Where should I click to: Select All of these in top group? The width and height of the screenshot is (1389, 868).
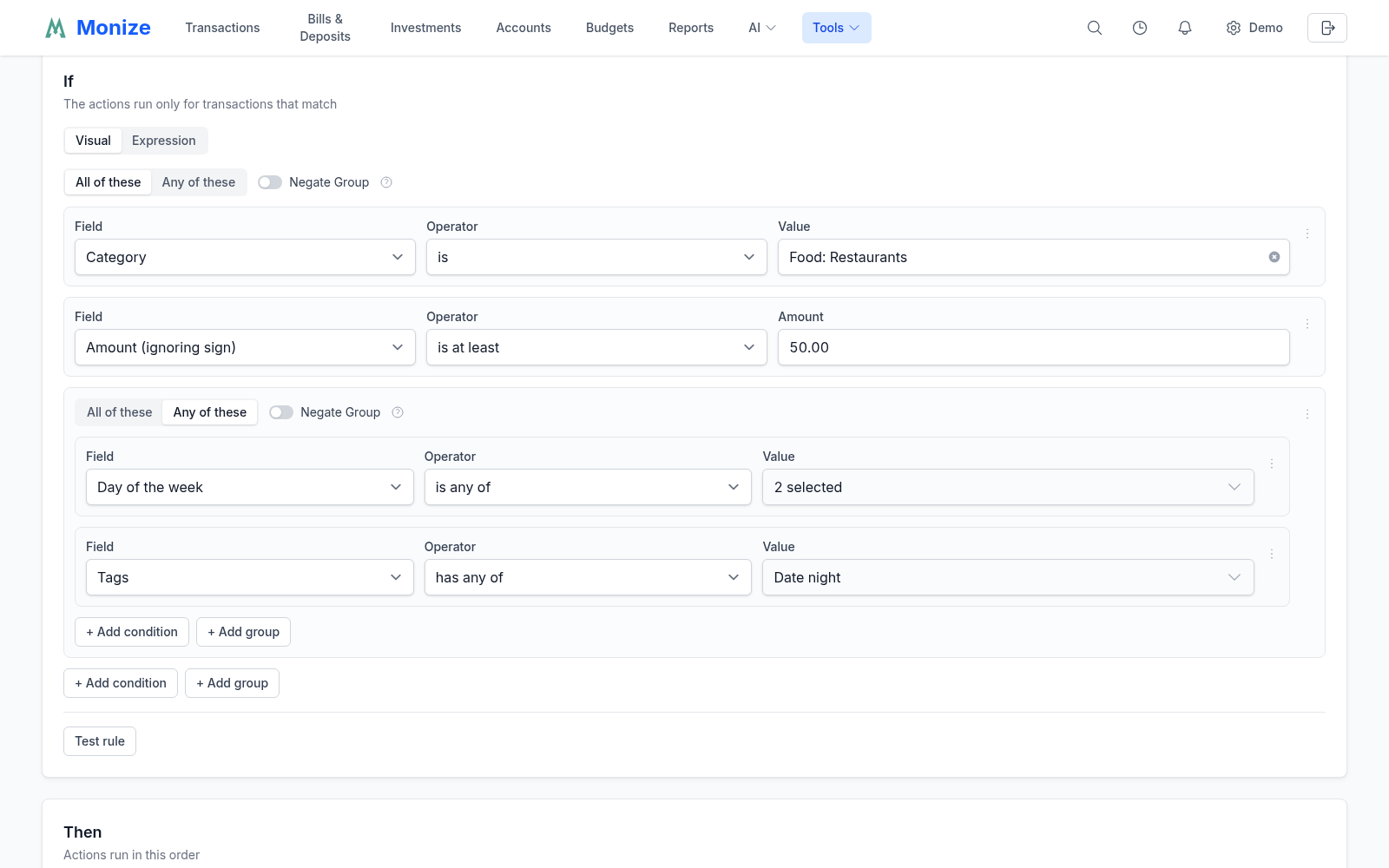[x=108, y=182]
